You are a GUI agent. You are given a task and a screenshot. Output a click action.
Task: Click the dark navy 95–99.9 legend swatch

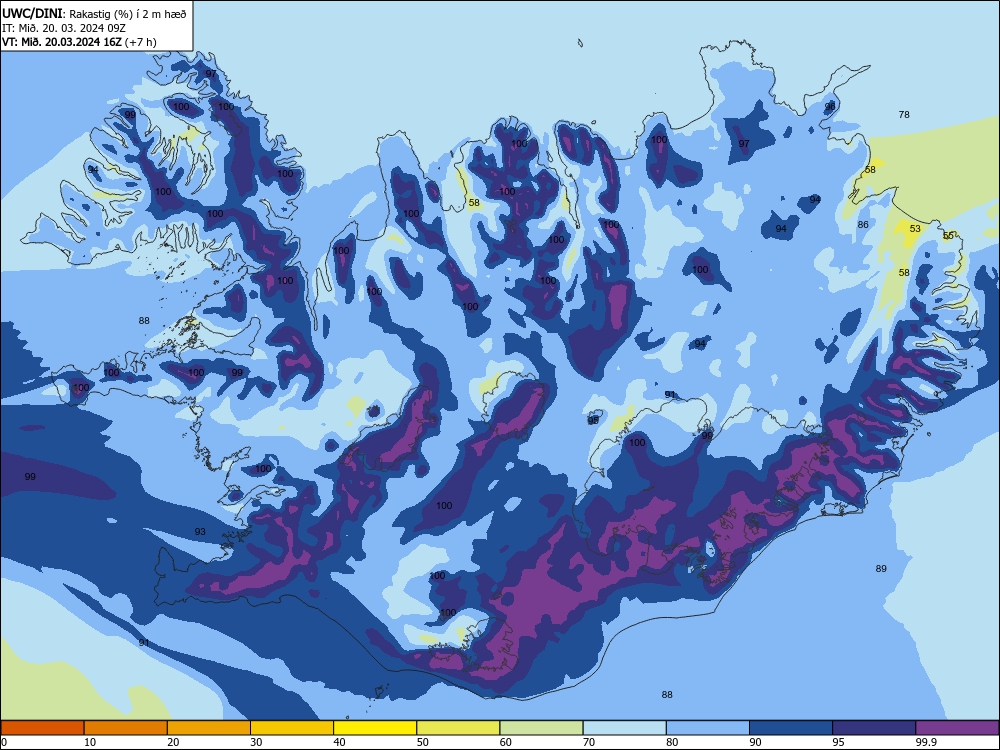pyautogui.click(x=874, y=728)
